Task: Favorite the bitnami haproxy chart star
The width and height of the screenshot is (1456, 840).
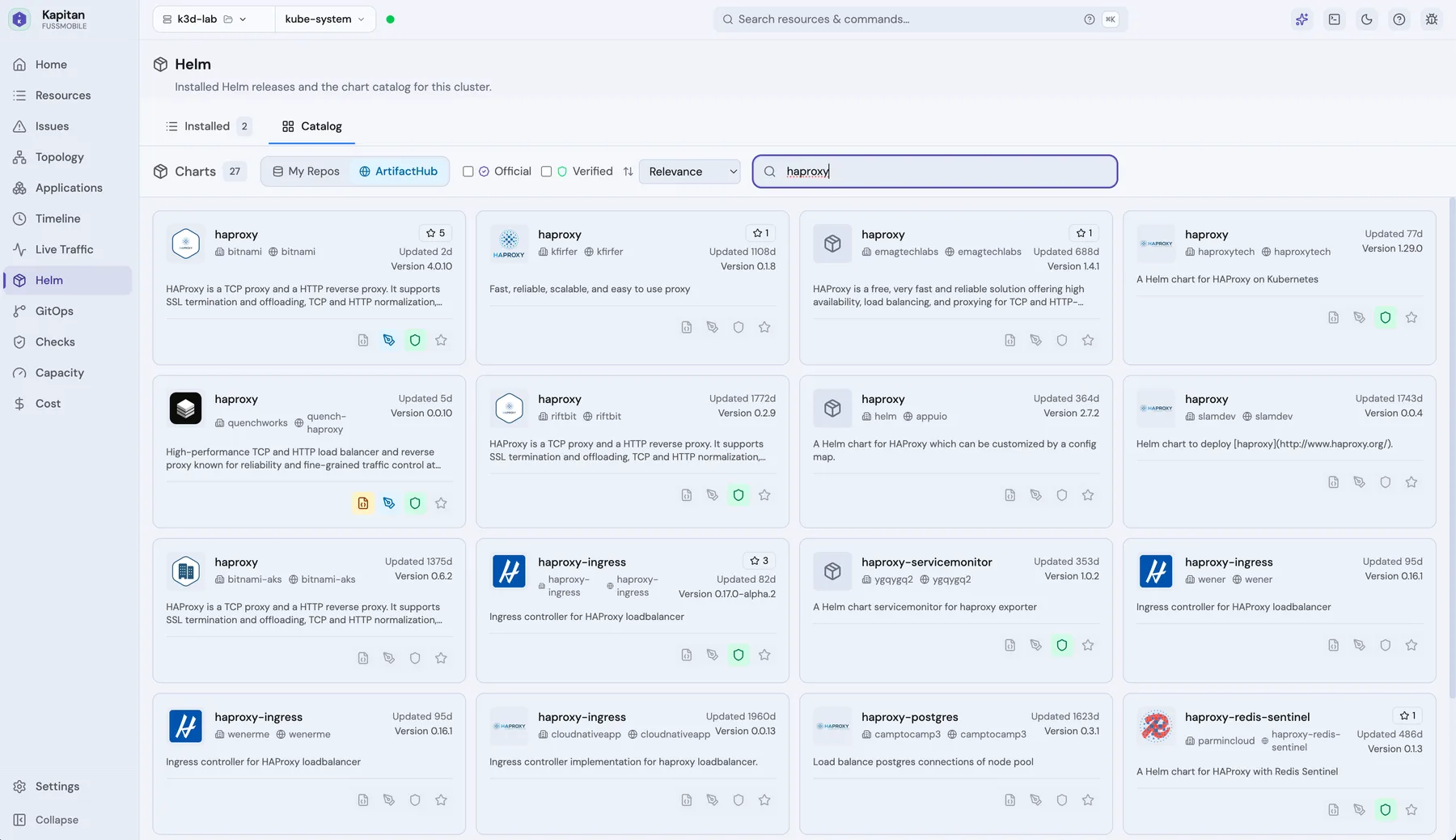Action: 441,341
